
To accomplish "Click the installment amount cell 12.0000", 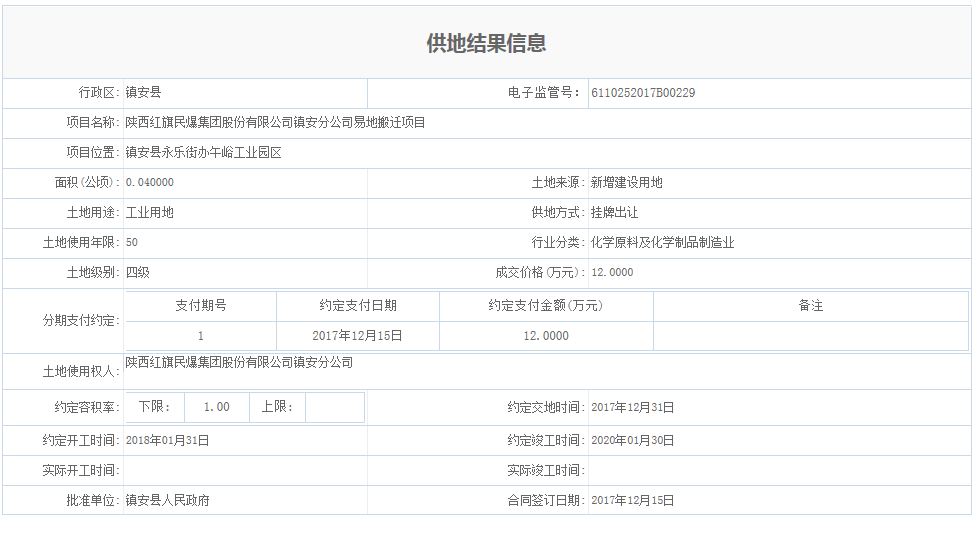I will point(546,336).
